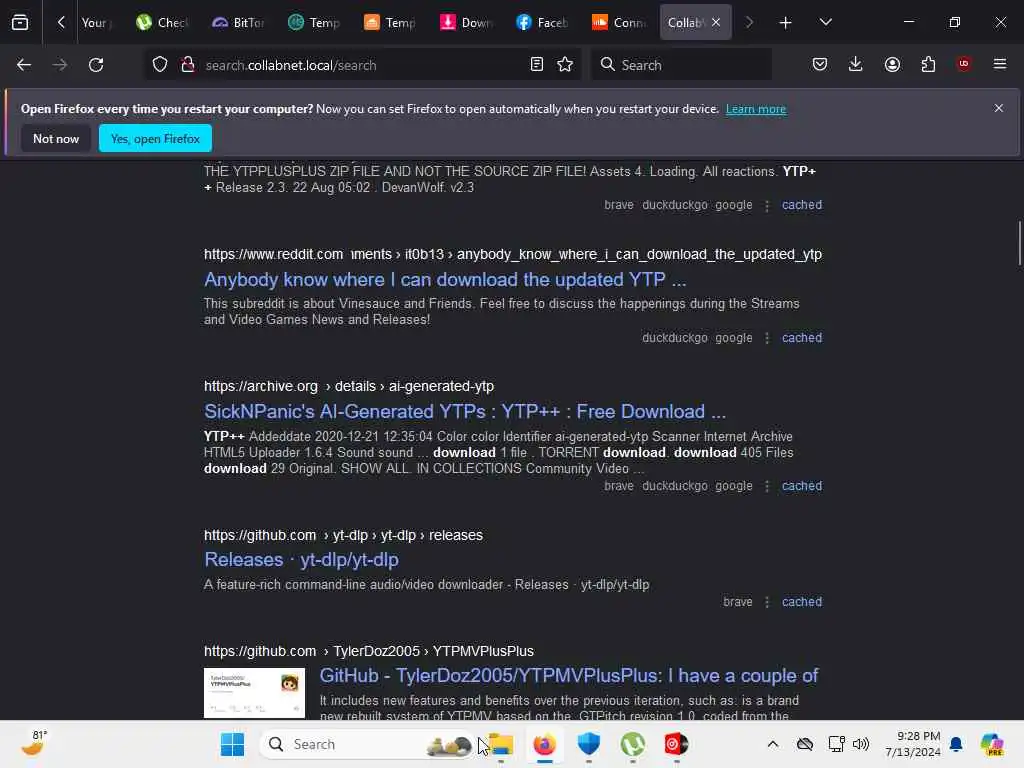Open the Copilot preview icon

click(992, 744)
